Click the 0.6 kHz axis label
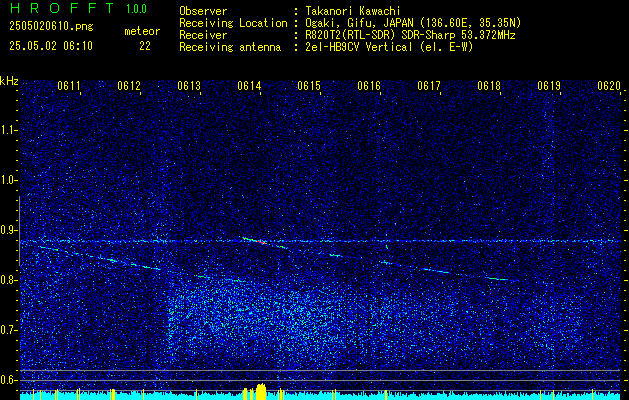This screenshot has width=629, height=400. pyautogui.click(x=7, y=380)
